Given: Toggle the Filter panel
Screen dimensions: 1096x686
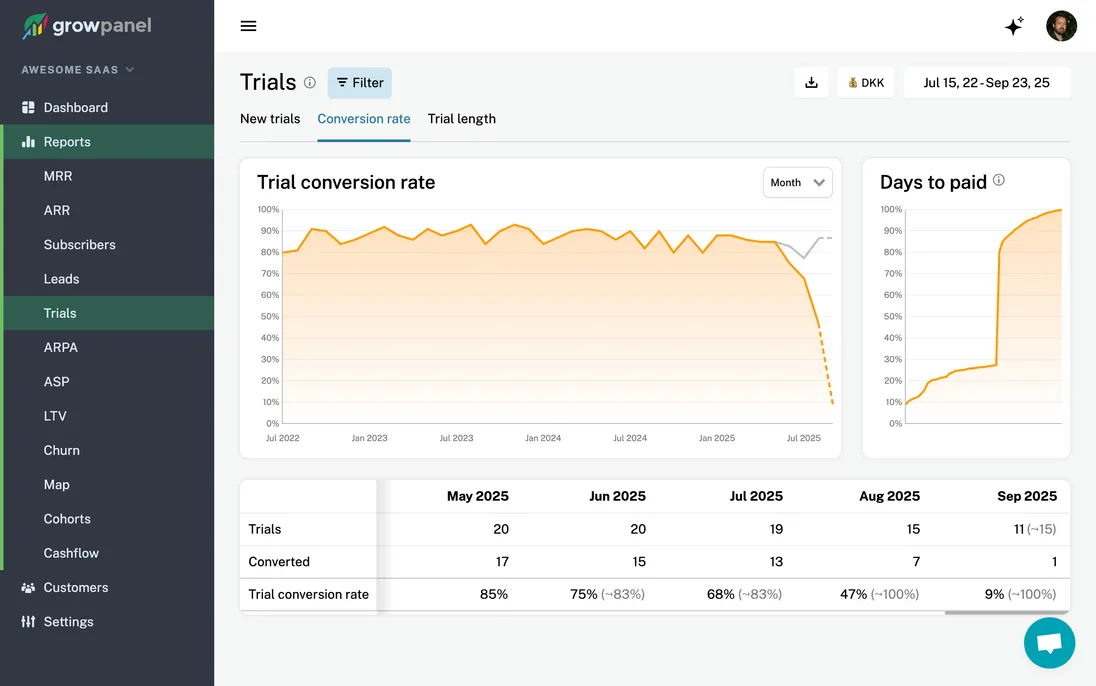Looking at the screenshot, I should 359,83.
